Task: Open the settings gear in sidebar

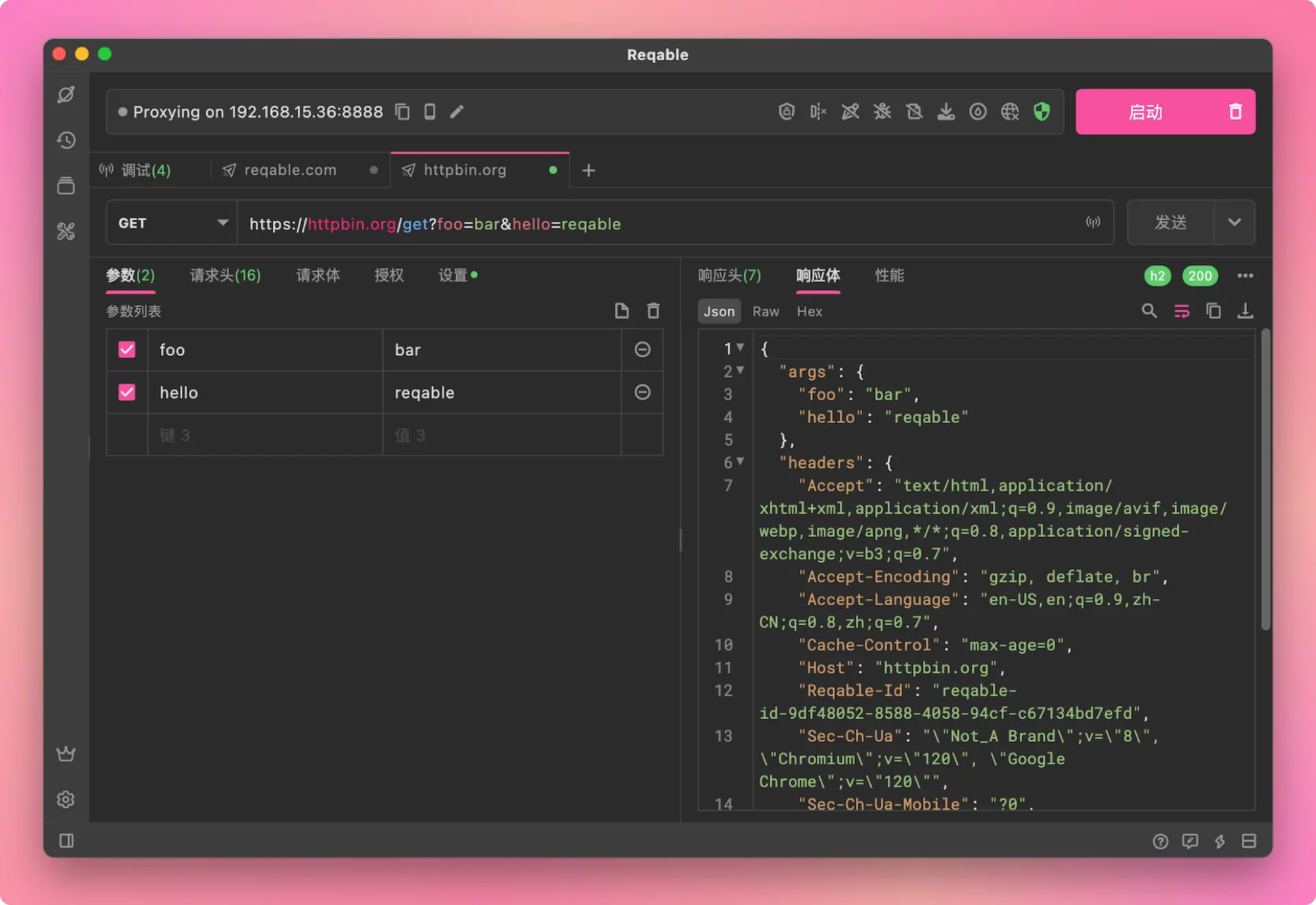Action: coord(66,799)
